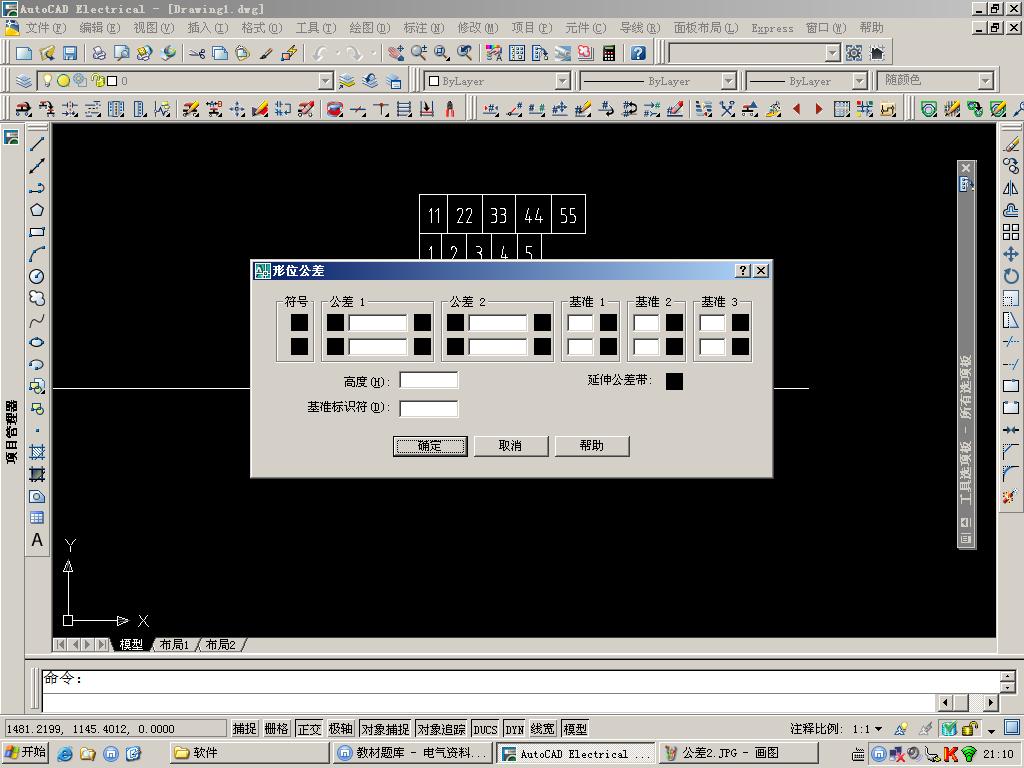The height and width of the screenshot is (768, 1024).
Task: Click the Match Properties brush icon
Action: point(266,54)
